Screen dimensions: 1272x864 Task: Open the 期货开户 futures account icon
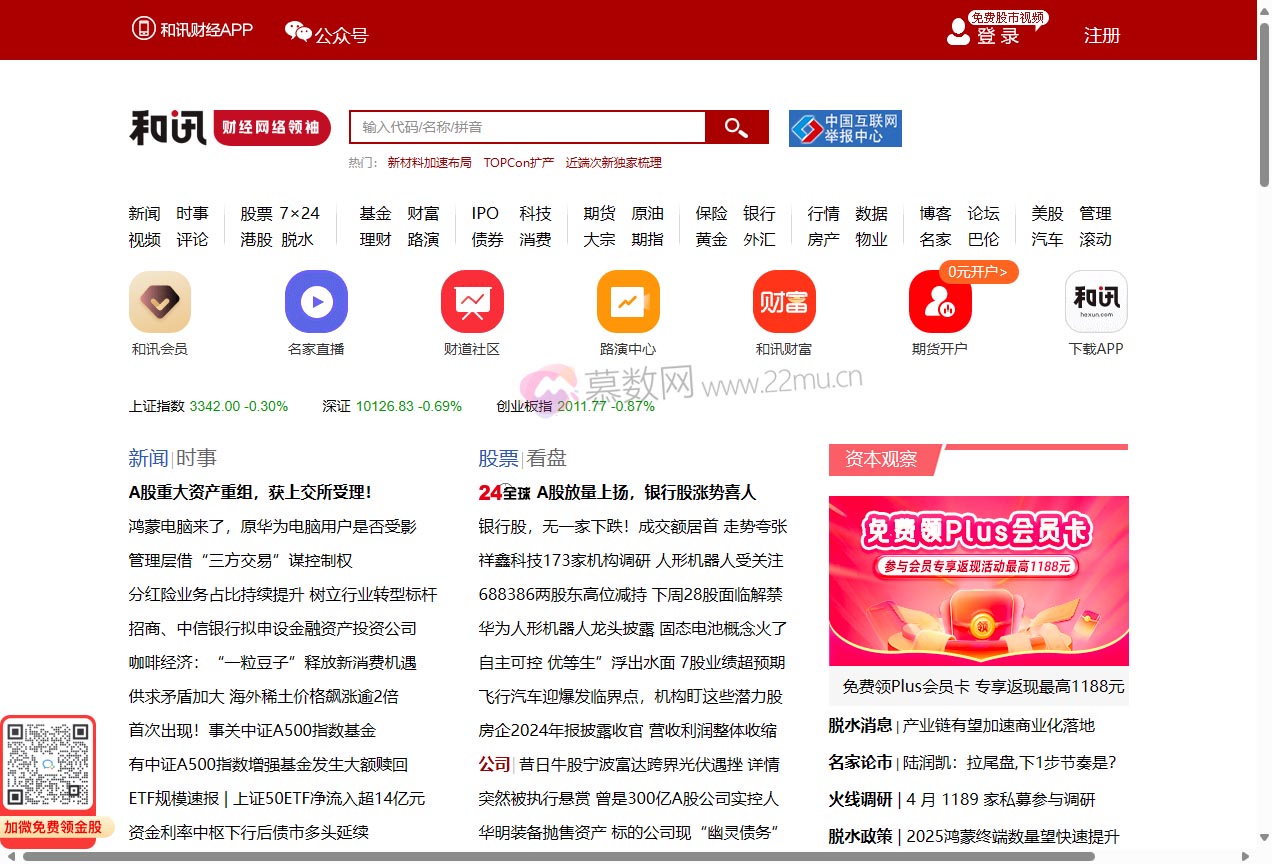tap(939, 301)
